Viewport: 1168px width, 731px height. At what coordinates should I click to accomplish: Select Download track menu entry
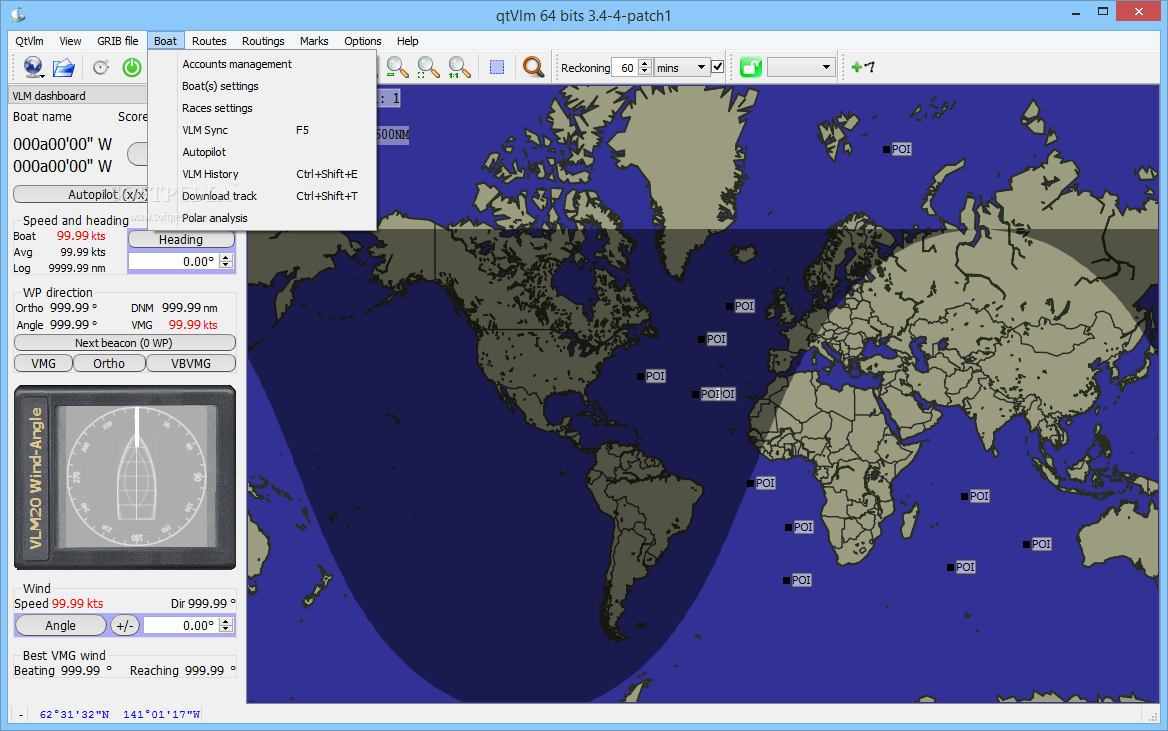[262, 196]
